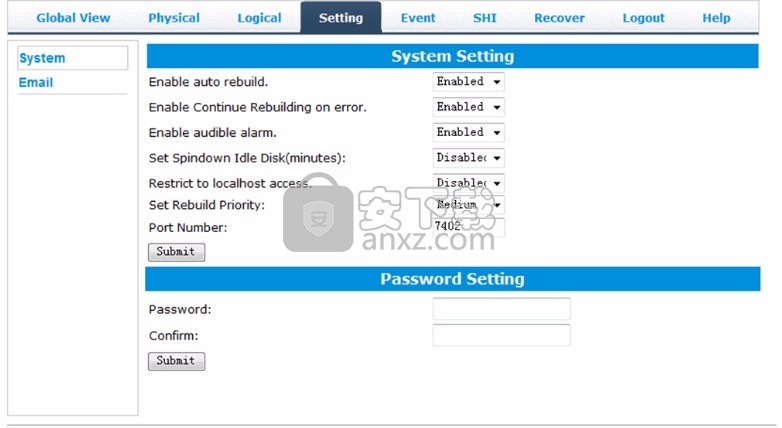This screenshot has height=428, width=782.
Task: Select System in the sidebar
Action: coord(72,58)
